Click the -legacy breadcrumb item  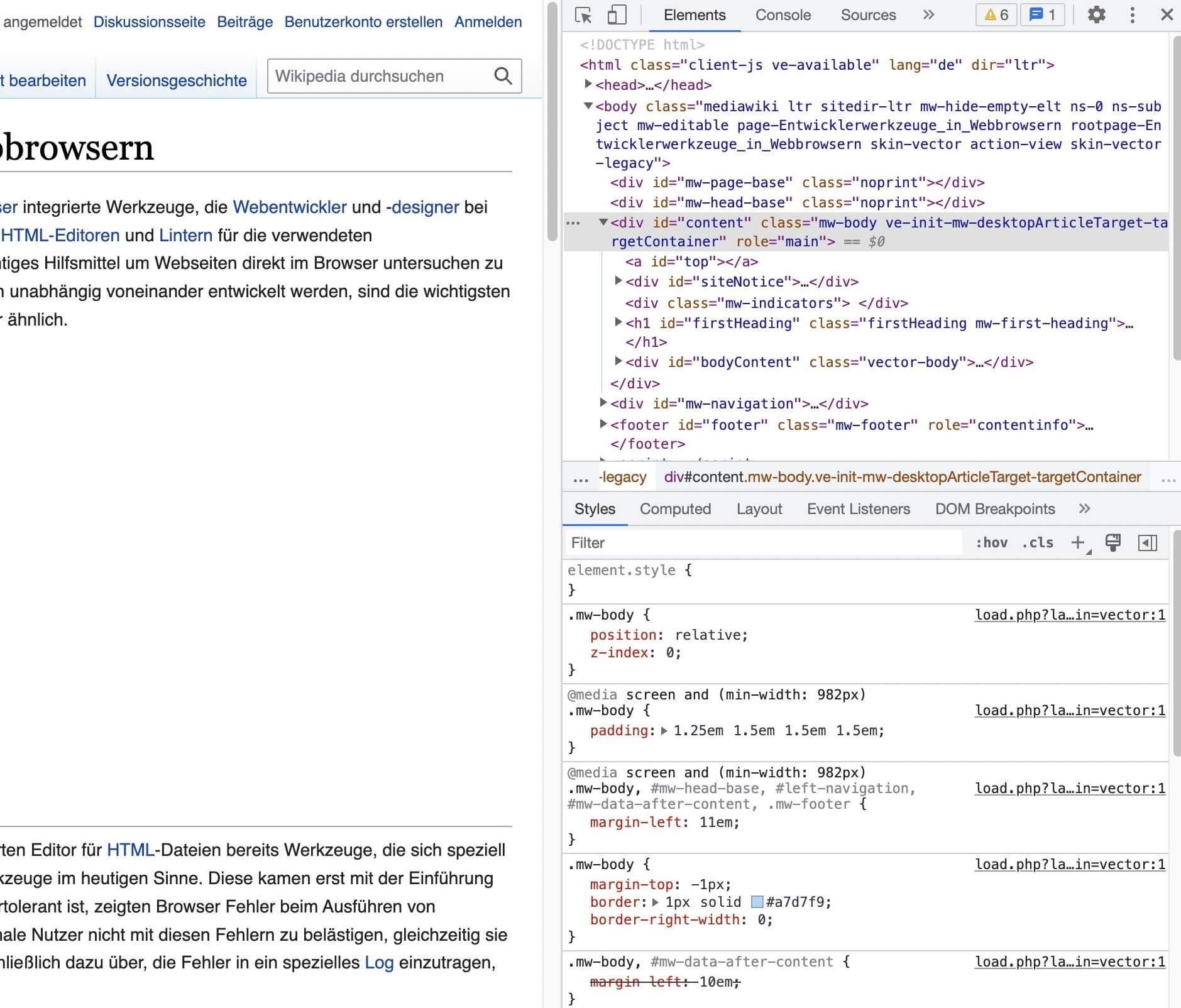click(x=622, y=477)
